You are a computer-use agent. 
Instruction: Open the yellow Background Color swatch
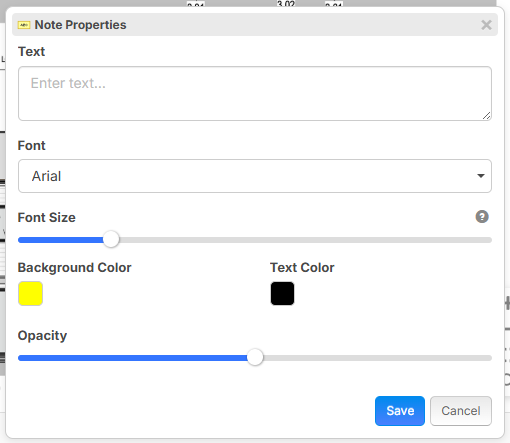coord(30,293)
